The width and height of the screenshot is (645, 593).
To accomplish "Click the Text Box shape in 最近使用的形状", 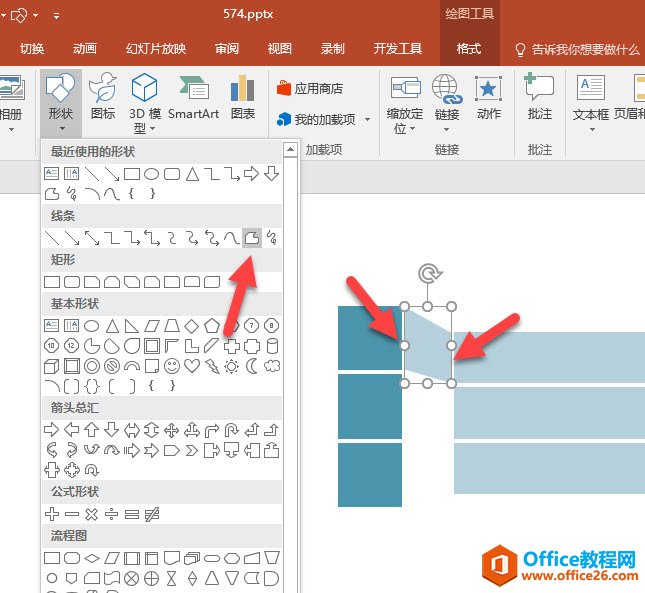I will point(52,174).
